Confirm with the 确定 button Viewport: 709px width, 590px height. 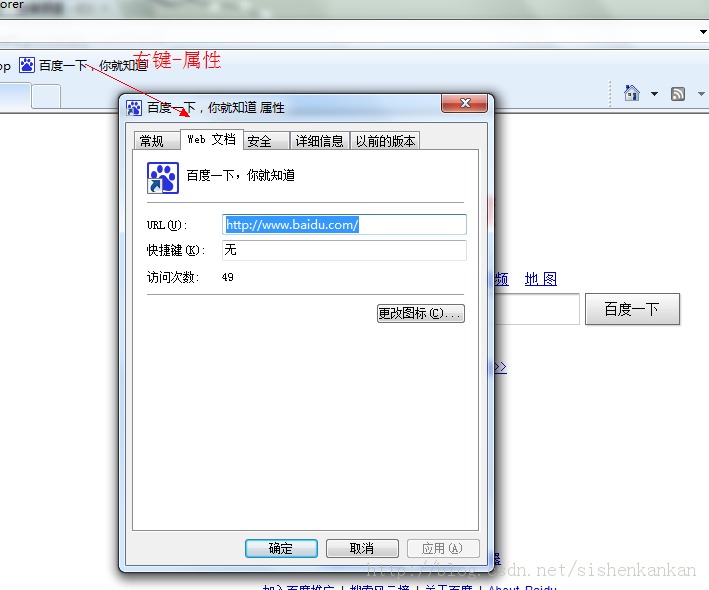pos(281,548)
